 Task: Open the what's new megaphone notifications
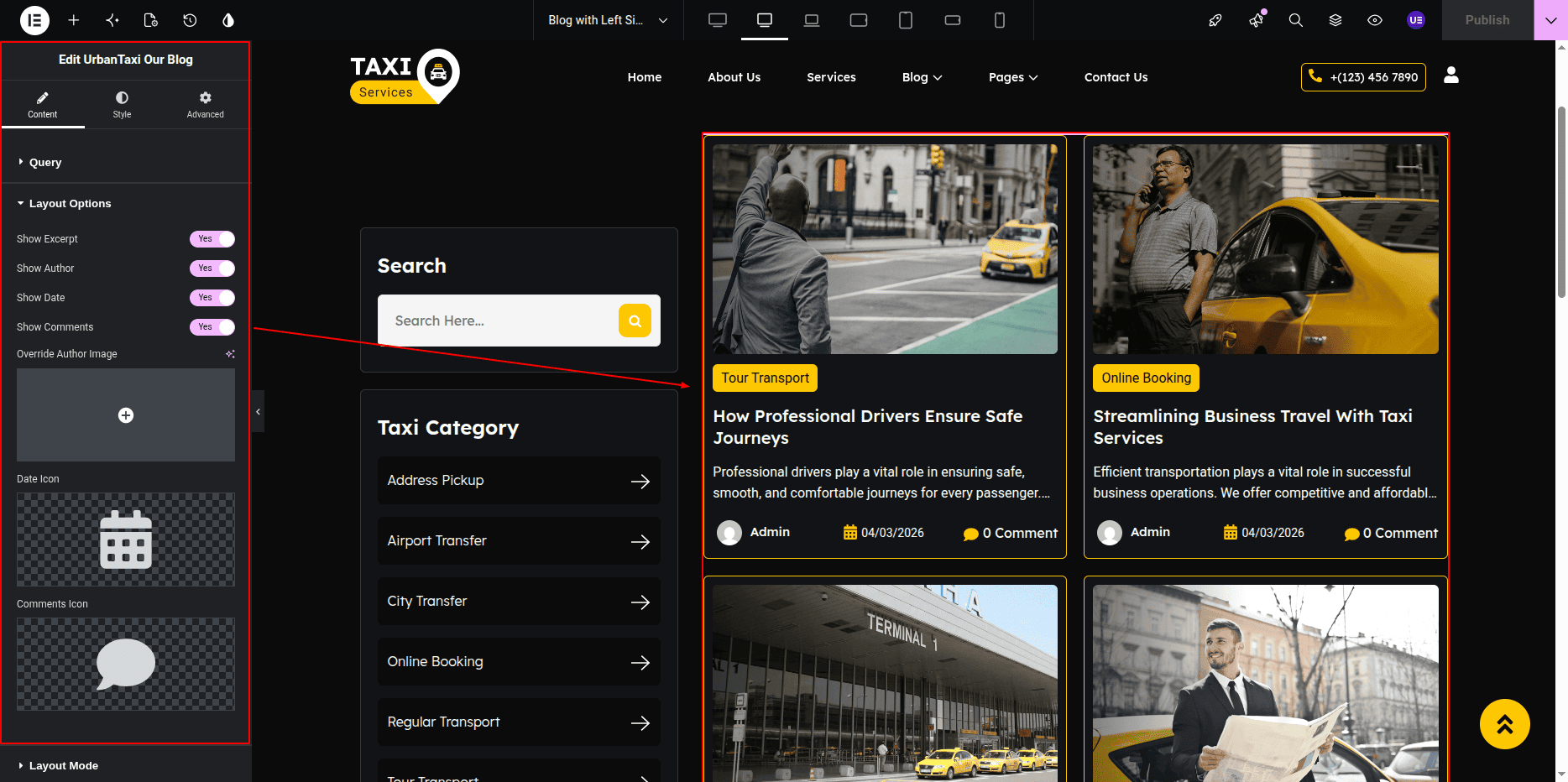pyautogui.click(x=1257, y=20)
